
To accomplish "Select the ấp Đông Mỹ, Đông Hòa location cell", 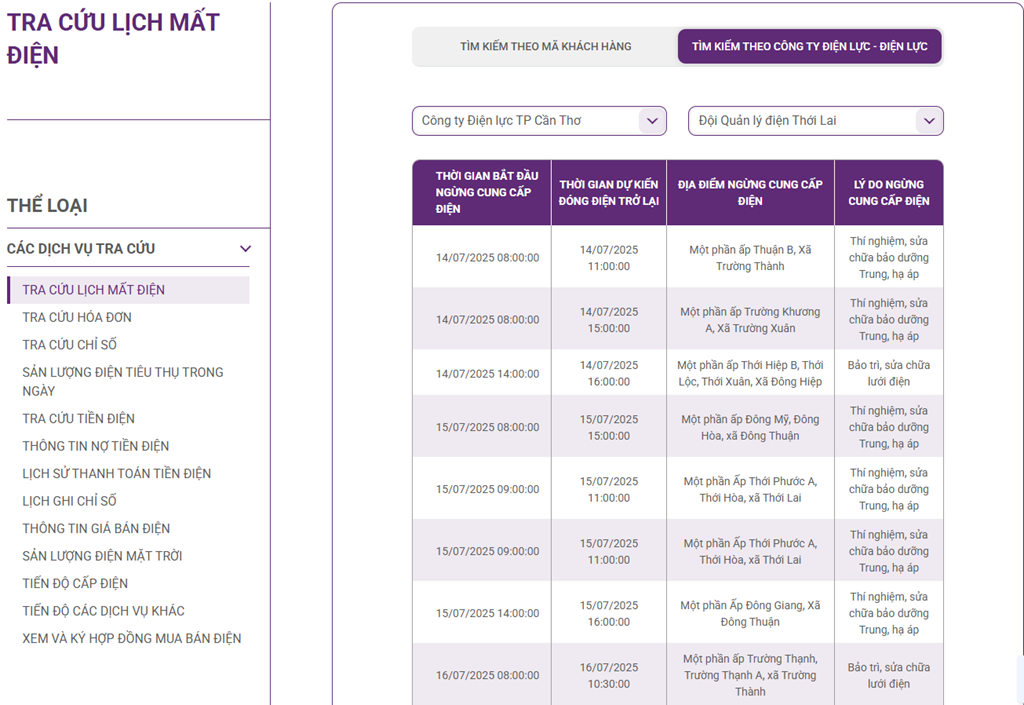I will (x=750, y=427).
